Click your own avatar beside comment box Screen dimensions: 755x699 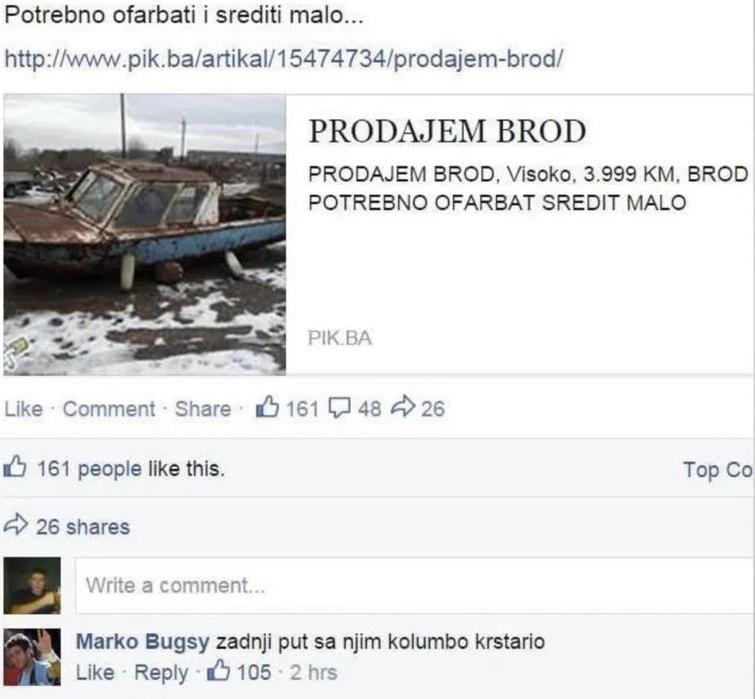click(32, 585)
